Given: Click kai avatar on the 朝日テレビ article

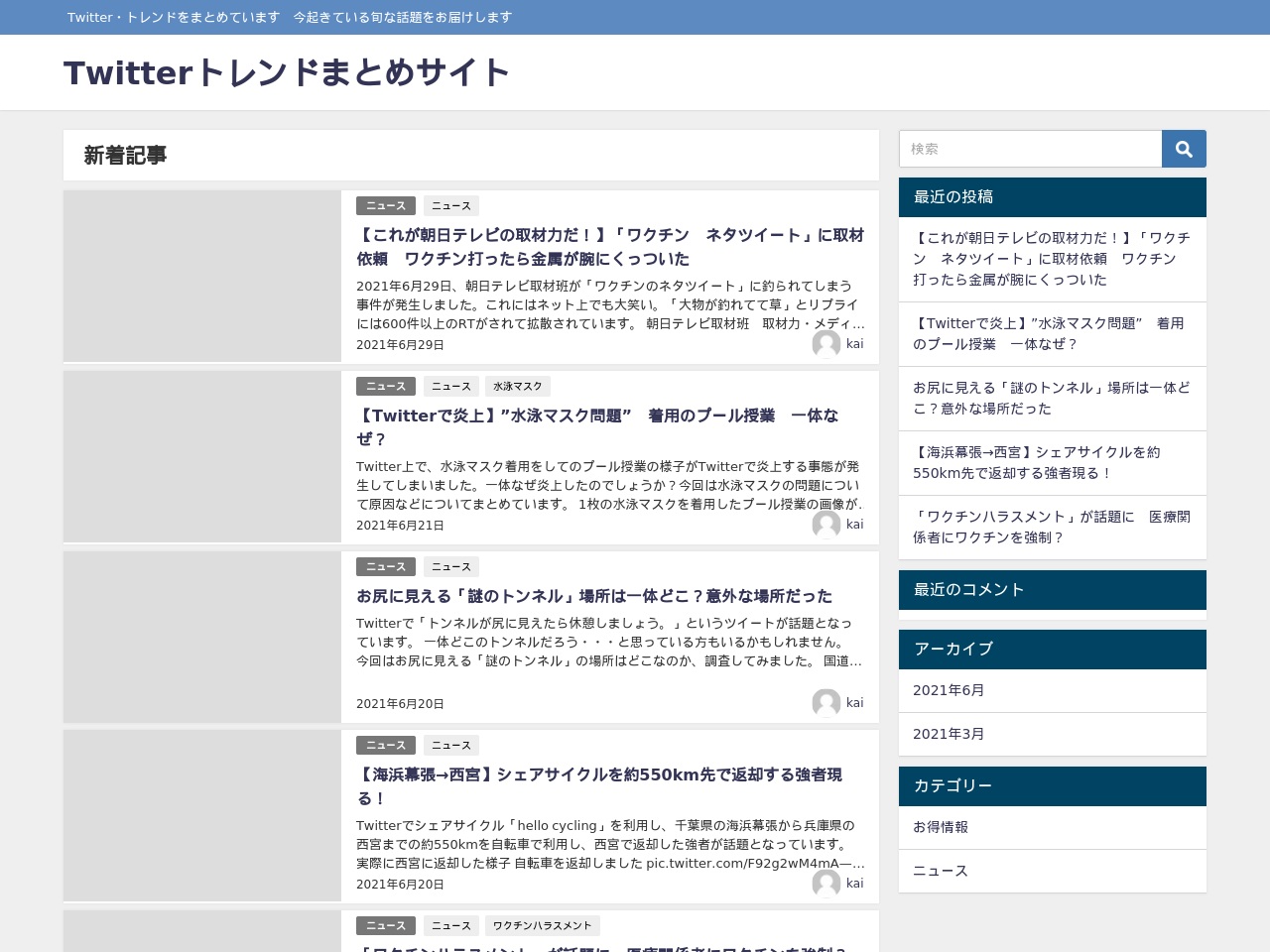Looking at the screenshot, I should coord(826,344).
